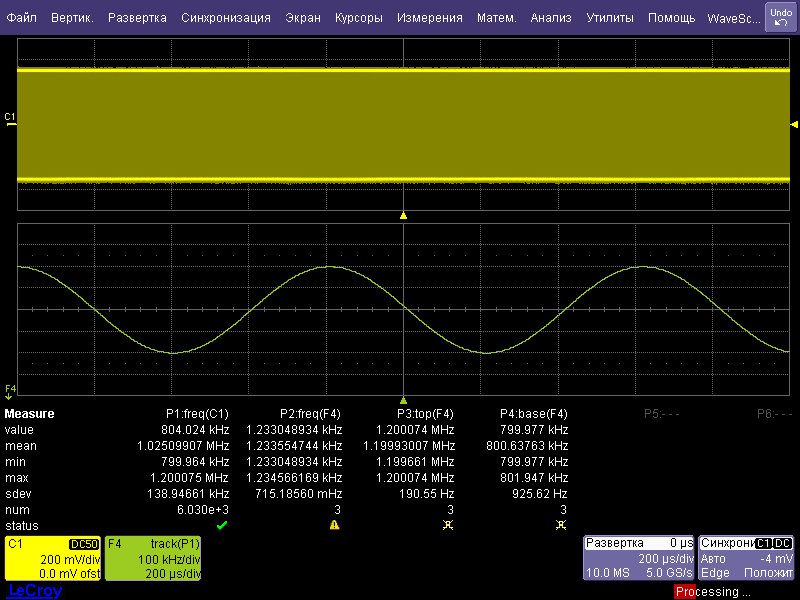Image resolution: width=800 pixels, height=600 pixels.
Task: Open the C1 channel descriptor box
Action: point(52,558)
